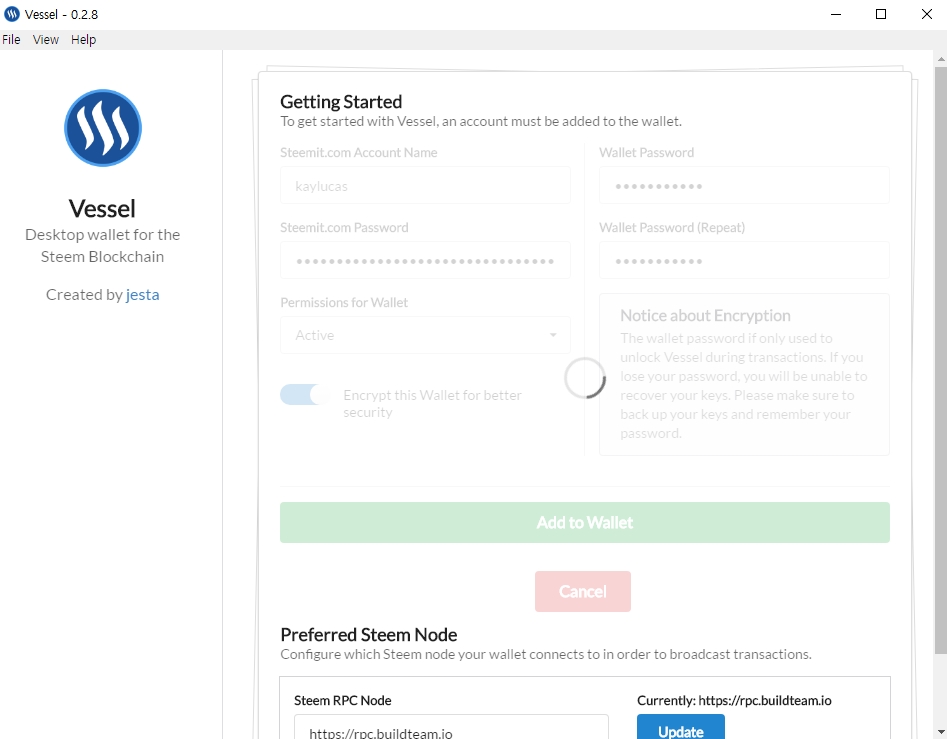
Task: Click the Notice about Encryption heading
Action: (x=705, y=316)
